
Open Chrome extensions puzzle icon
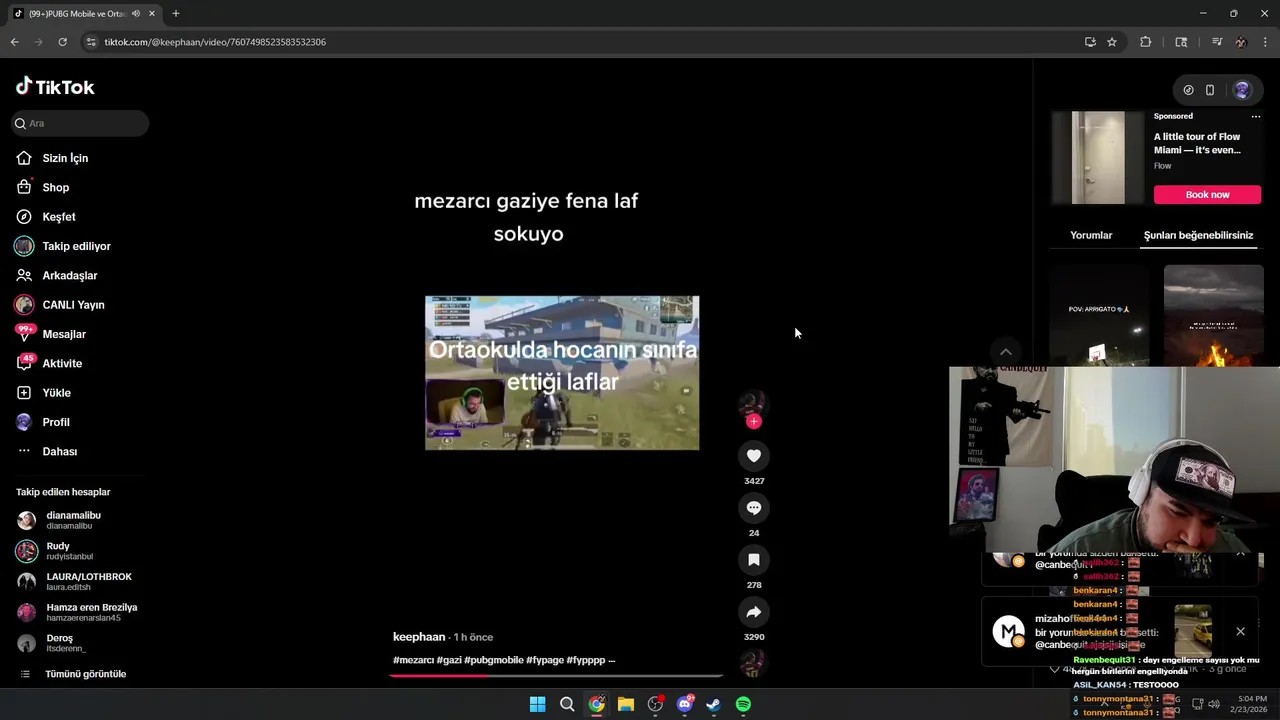(1145, 42)
